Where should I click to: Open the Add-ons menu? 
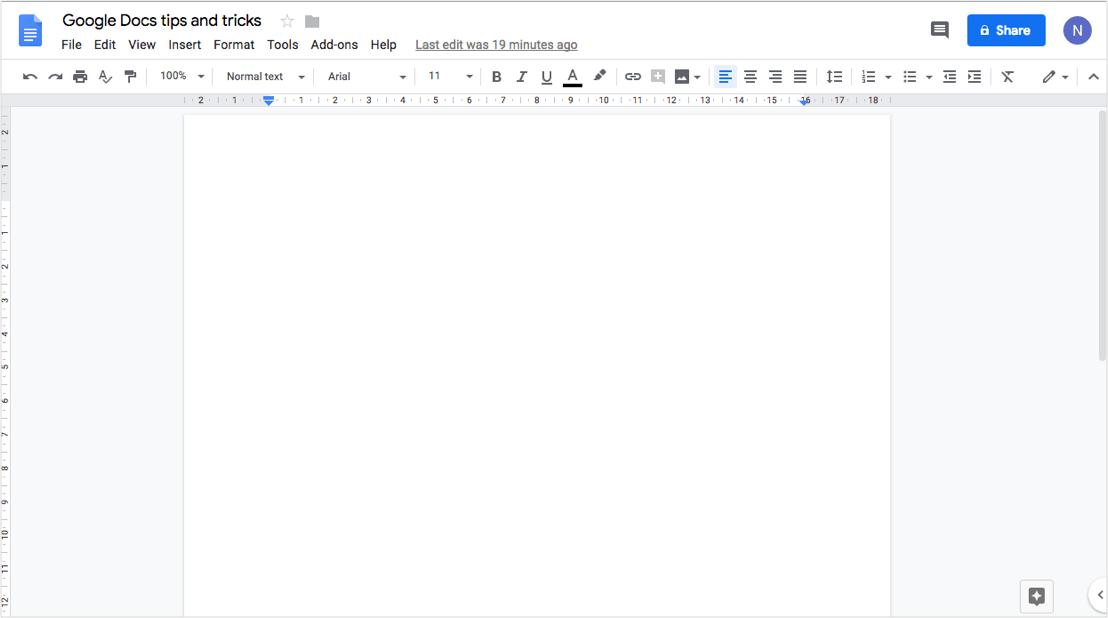point(334,45)
